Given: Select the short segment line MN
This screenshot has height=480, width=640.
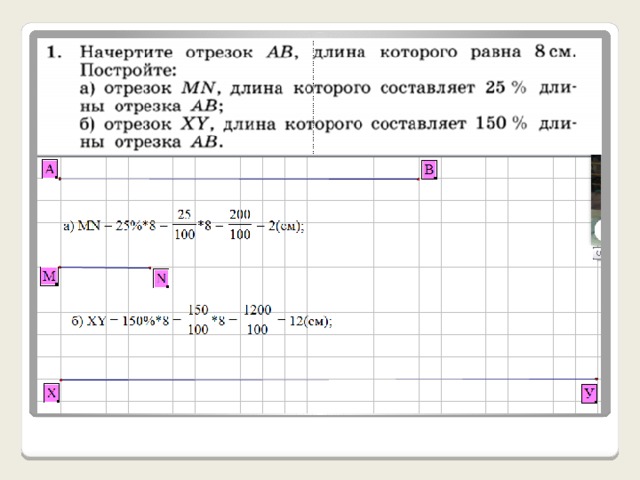Looking at the screenshot, I should [x=105, y=268].
